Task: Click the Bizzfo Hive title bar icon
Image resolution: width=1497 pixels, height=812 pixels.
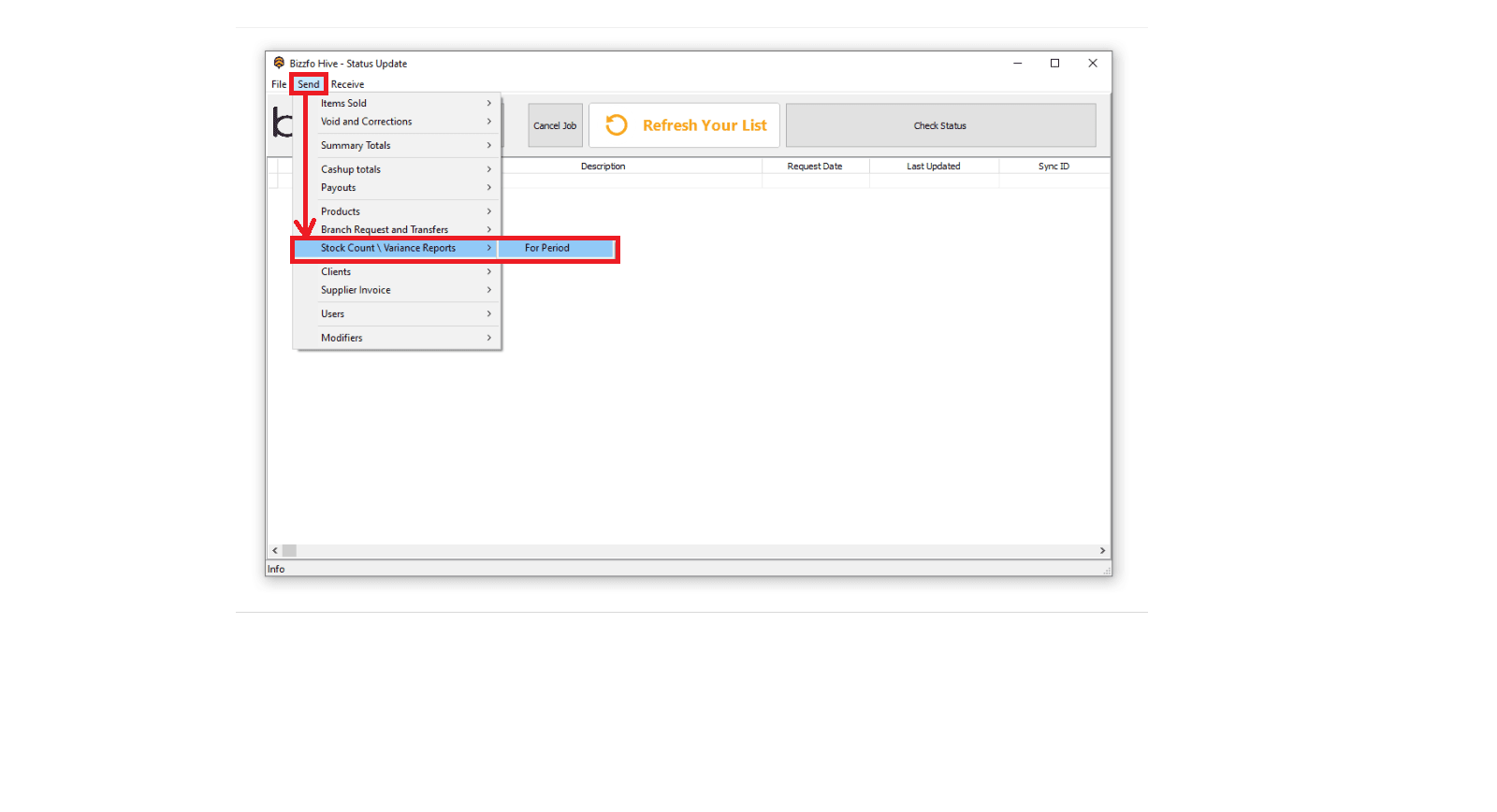Action: point(279,63)
